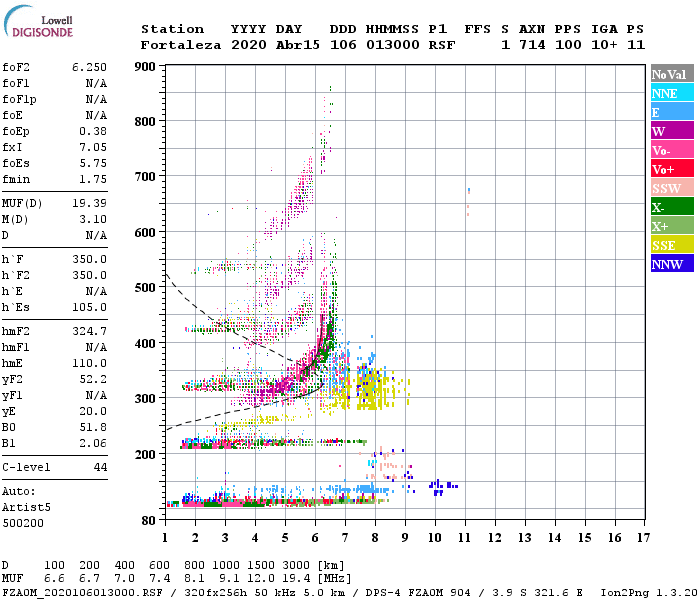Click the MUF value 19.4 in table
Viewport: 700px width, 600px height.
pyautogui.click(x=296, y=579)
